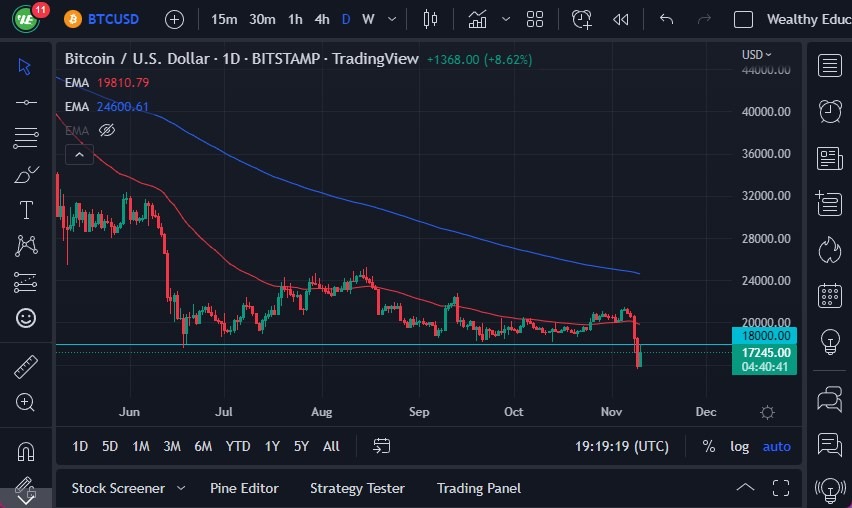Expand the timeframe interval dropdown arrow
Viewport: 852px width, 508px height.
click(391, 19)
